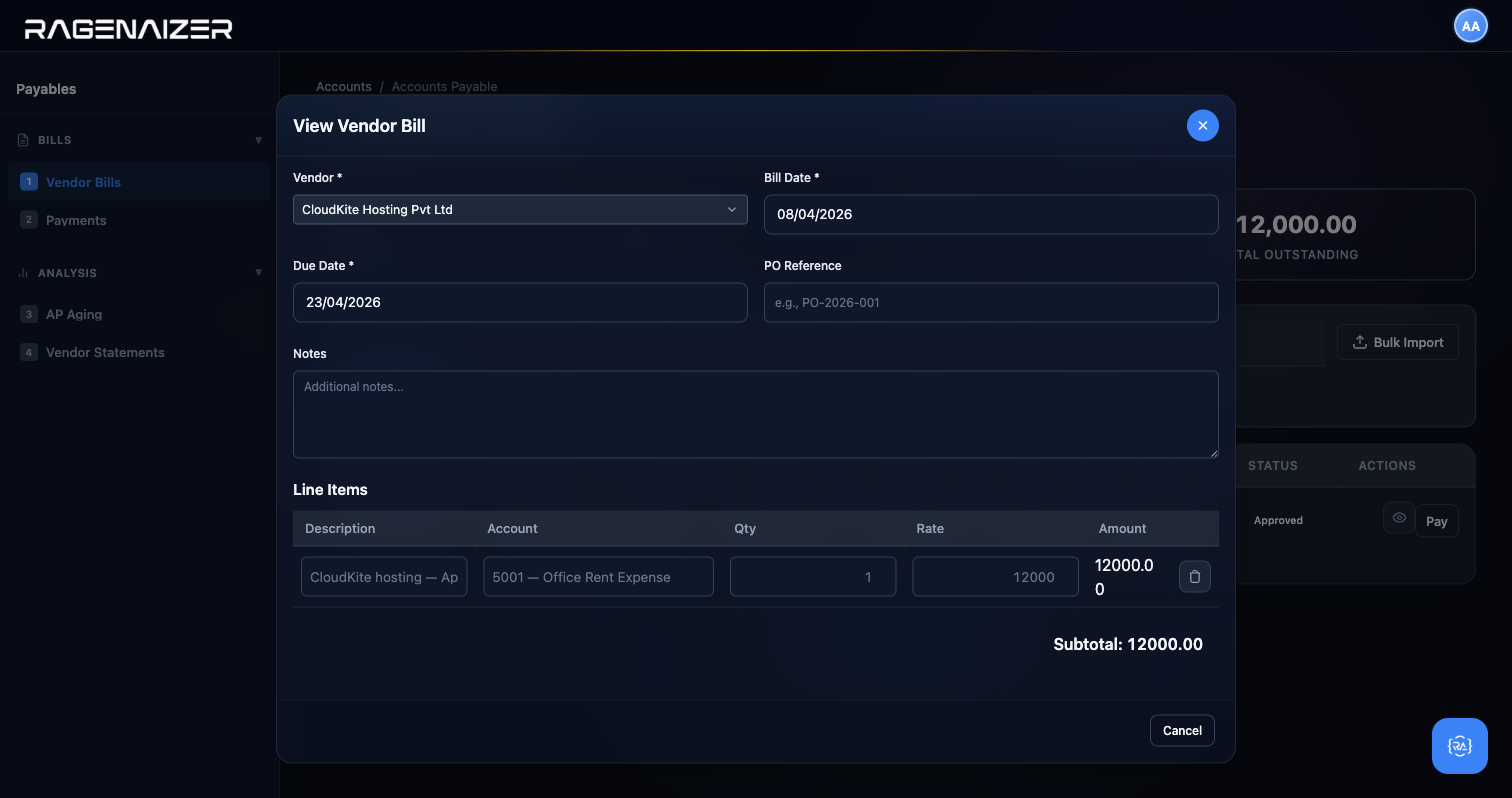Screen dimensions: 1512x798
Task: Click the Notes text area
Action: point(756,414)
